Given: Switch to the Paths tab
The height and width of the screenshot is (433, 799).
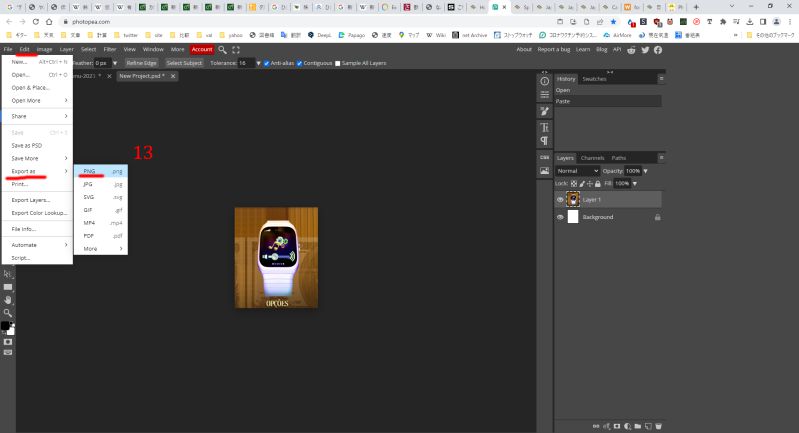Looking at the screenshot, I should tap(619, 158).
